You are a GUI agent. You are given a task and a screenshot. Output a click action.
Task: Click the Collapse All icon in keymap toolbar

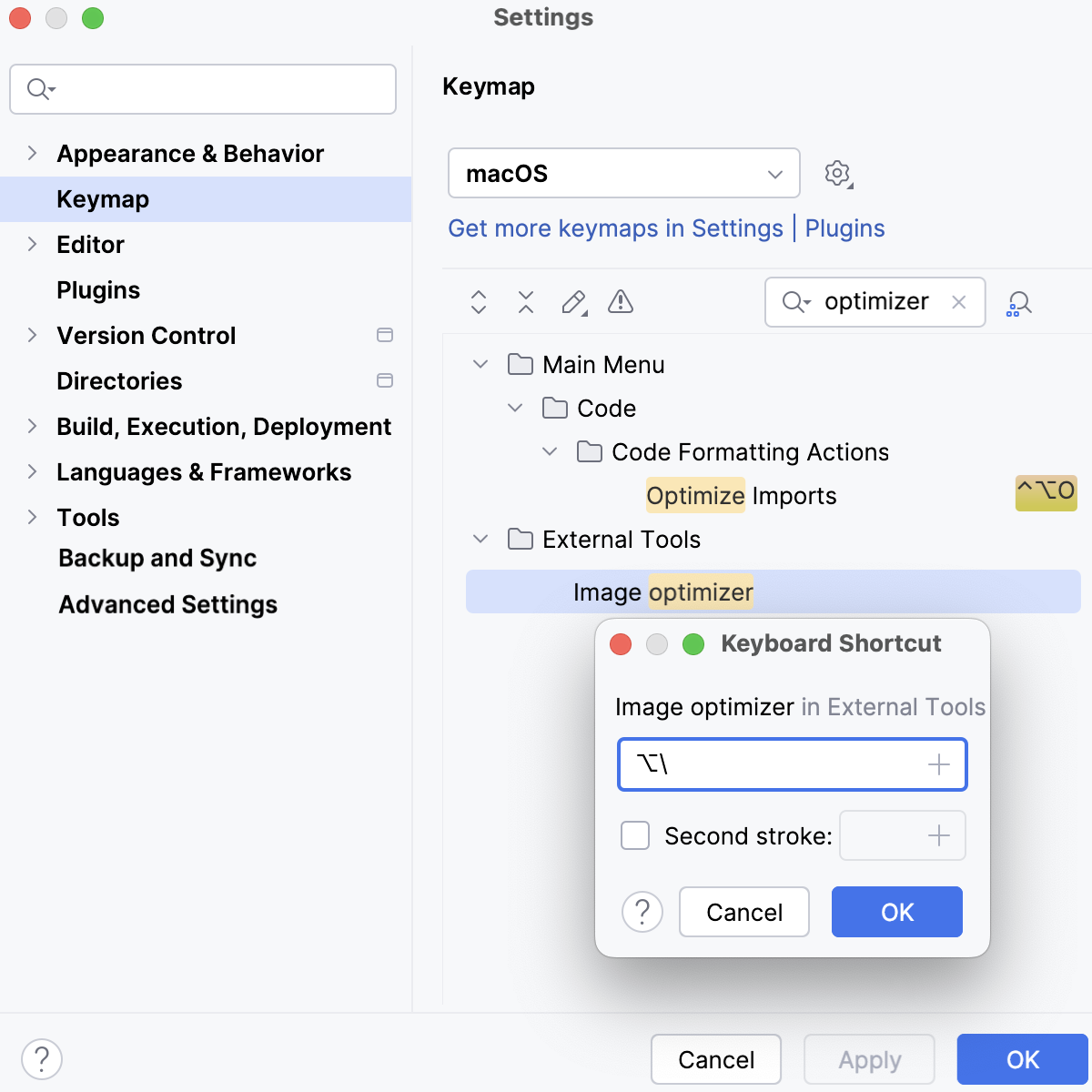coord(525,302)
